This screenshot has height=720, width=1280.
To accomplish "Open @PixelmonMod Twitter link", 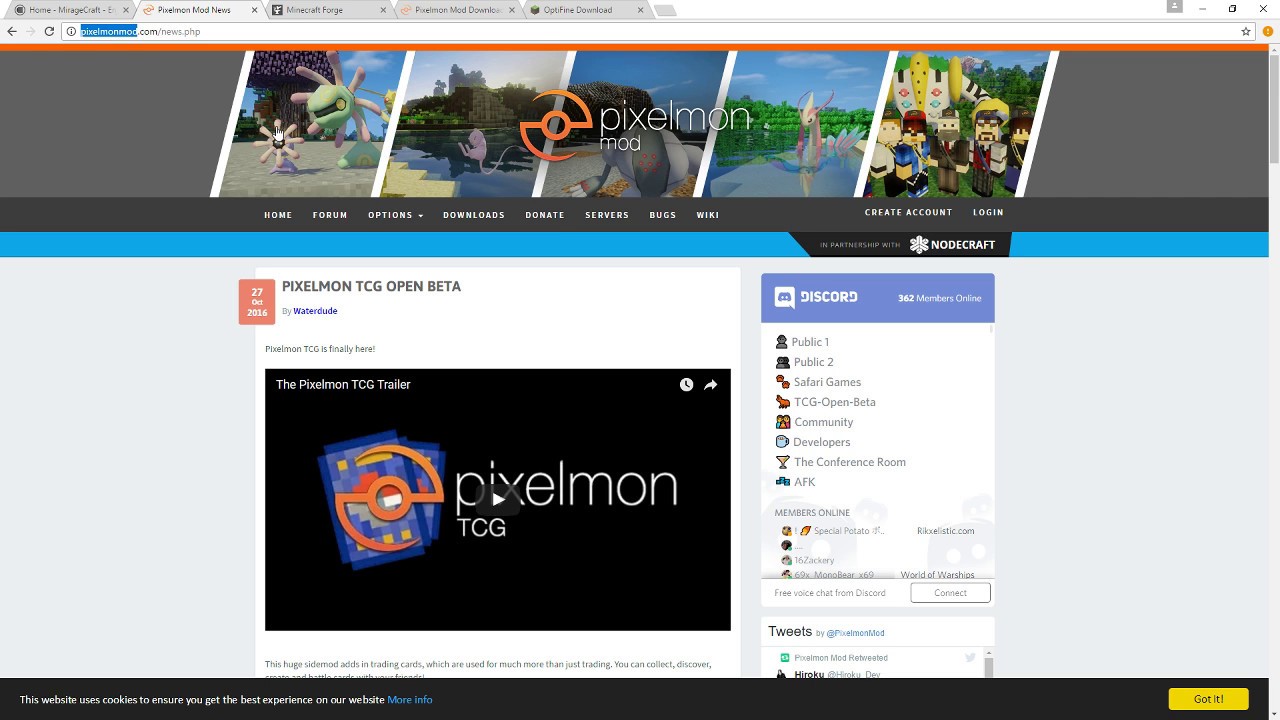I will click(855, 633).
